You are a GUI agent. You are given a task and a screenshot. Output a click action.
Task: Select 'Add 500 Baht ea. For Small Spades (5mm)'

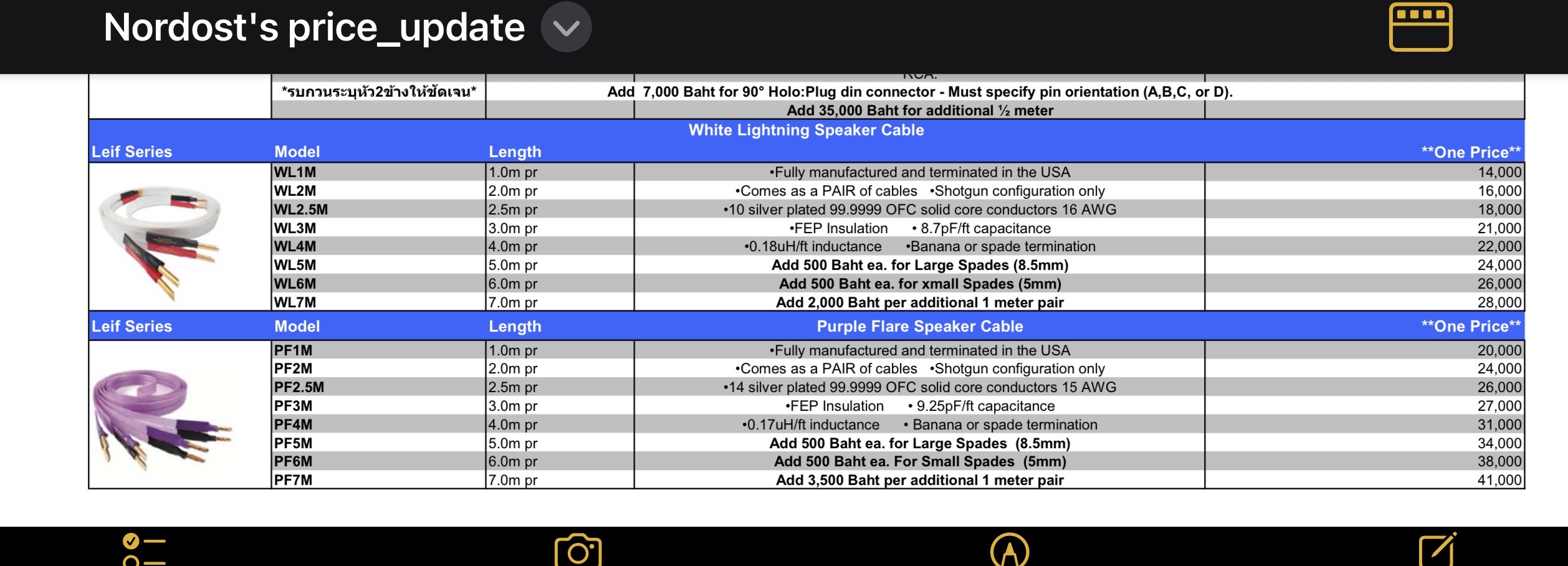[920, 461]
